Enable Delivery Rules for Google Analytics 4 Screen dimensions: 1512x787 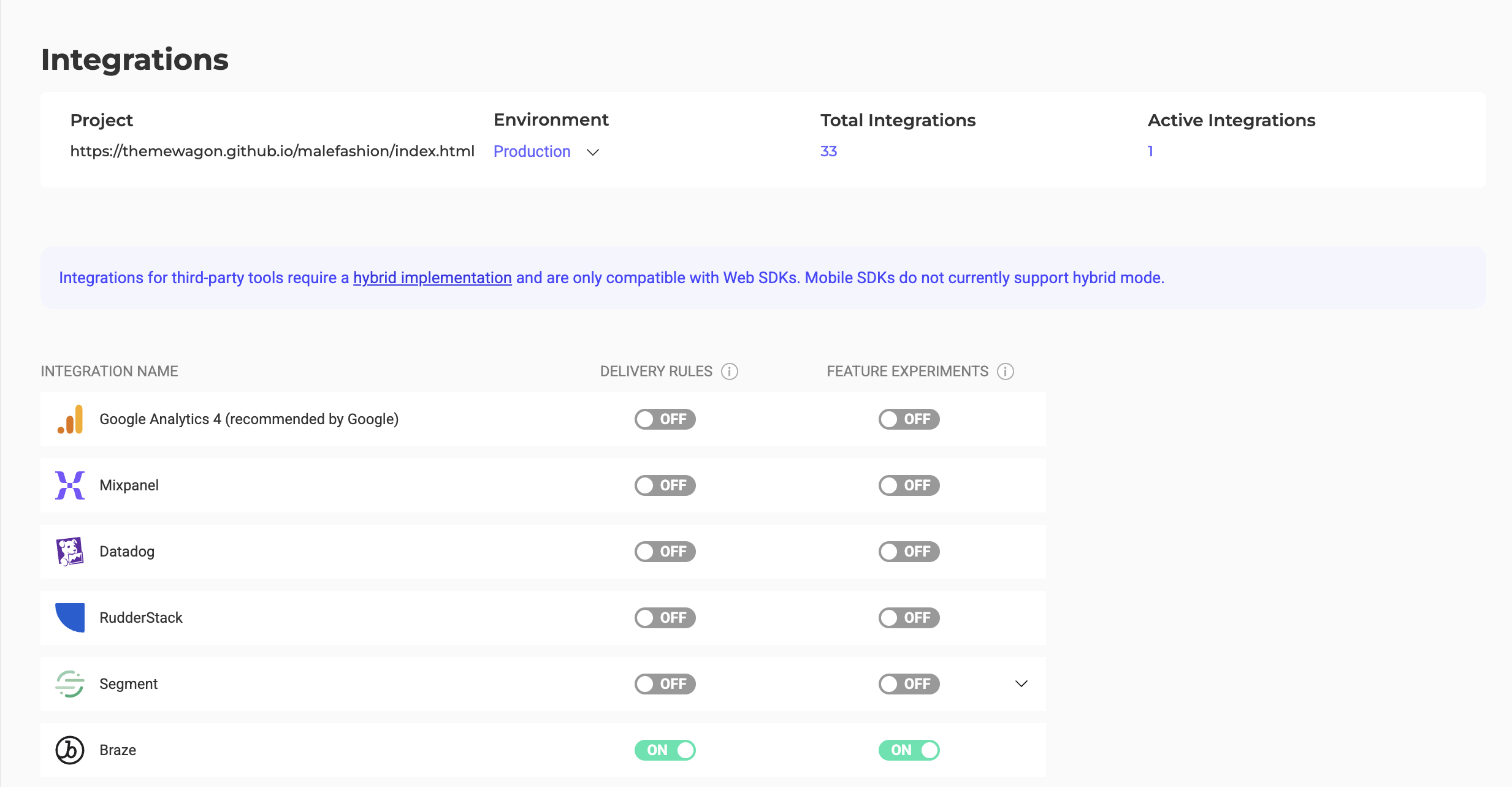[665, 419]
